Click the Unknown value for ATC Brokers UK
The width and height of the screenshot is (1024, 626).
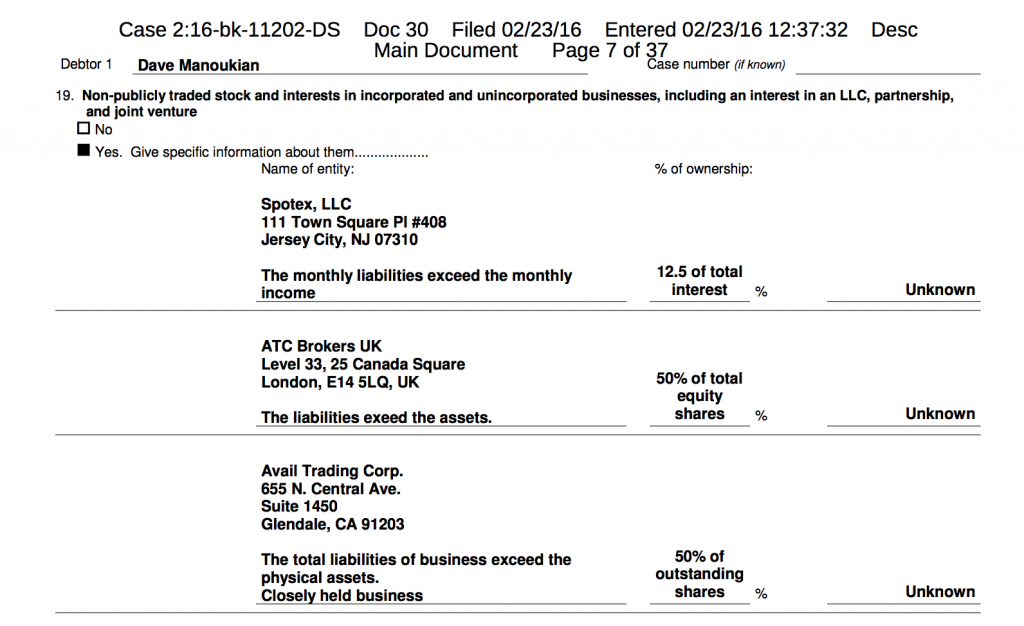click(940, 414)
